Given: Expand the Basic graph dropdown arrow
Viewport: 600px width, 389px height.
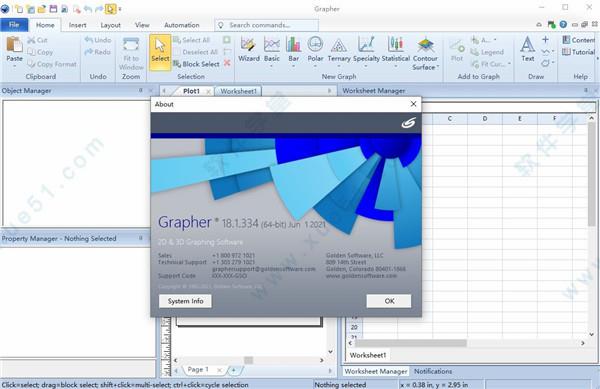Looking at the screenshot, I should click(x=272, y=66).
